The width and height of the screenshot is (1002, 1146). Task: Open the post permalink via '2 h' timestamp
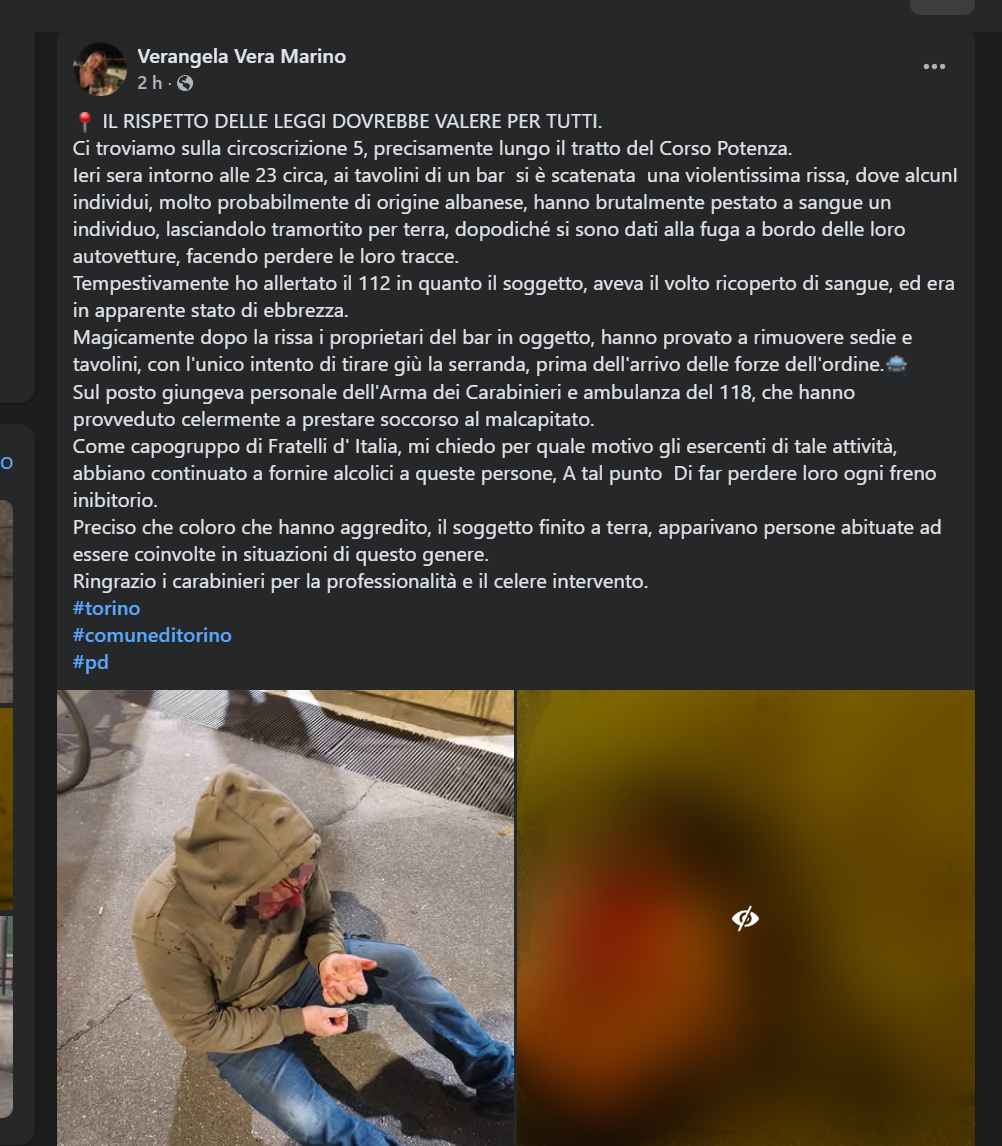[149, 83]
